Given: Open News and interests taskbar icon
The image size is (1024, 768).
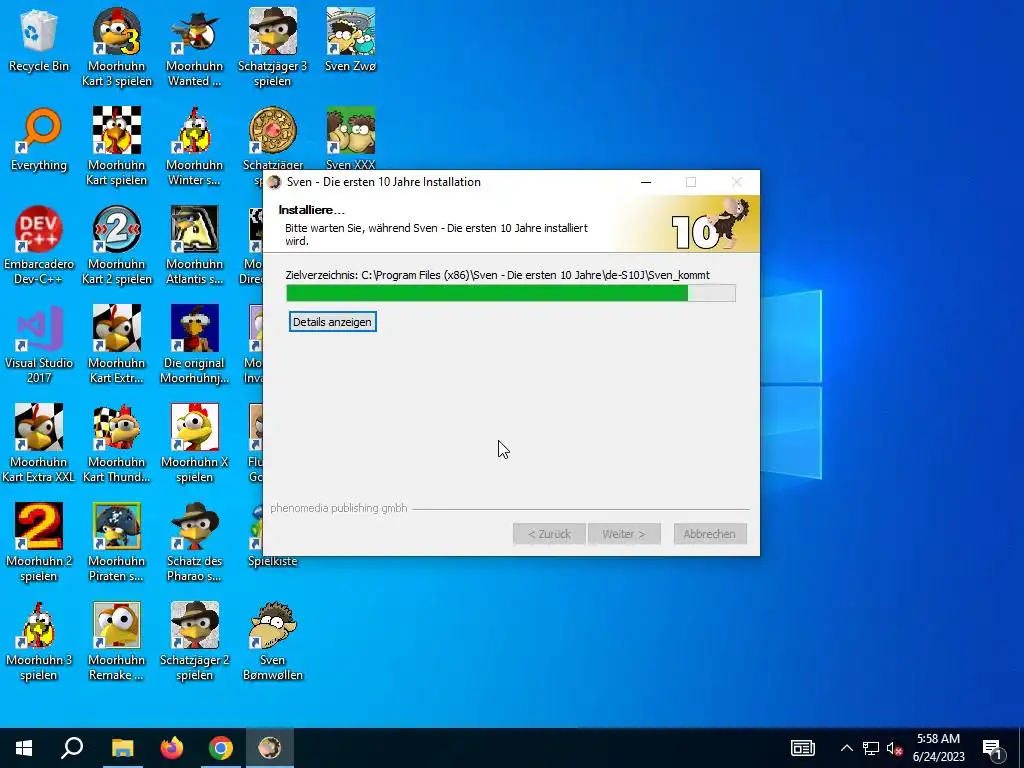Looking at the screenshot, I should [x=803, y=748].
